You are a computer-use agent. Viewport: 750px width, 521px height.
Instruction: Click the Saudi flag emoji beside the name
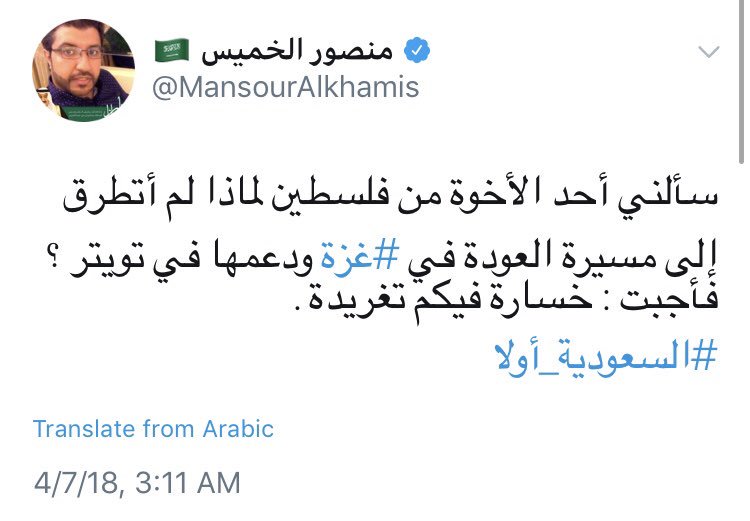(173, 51)
